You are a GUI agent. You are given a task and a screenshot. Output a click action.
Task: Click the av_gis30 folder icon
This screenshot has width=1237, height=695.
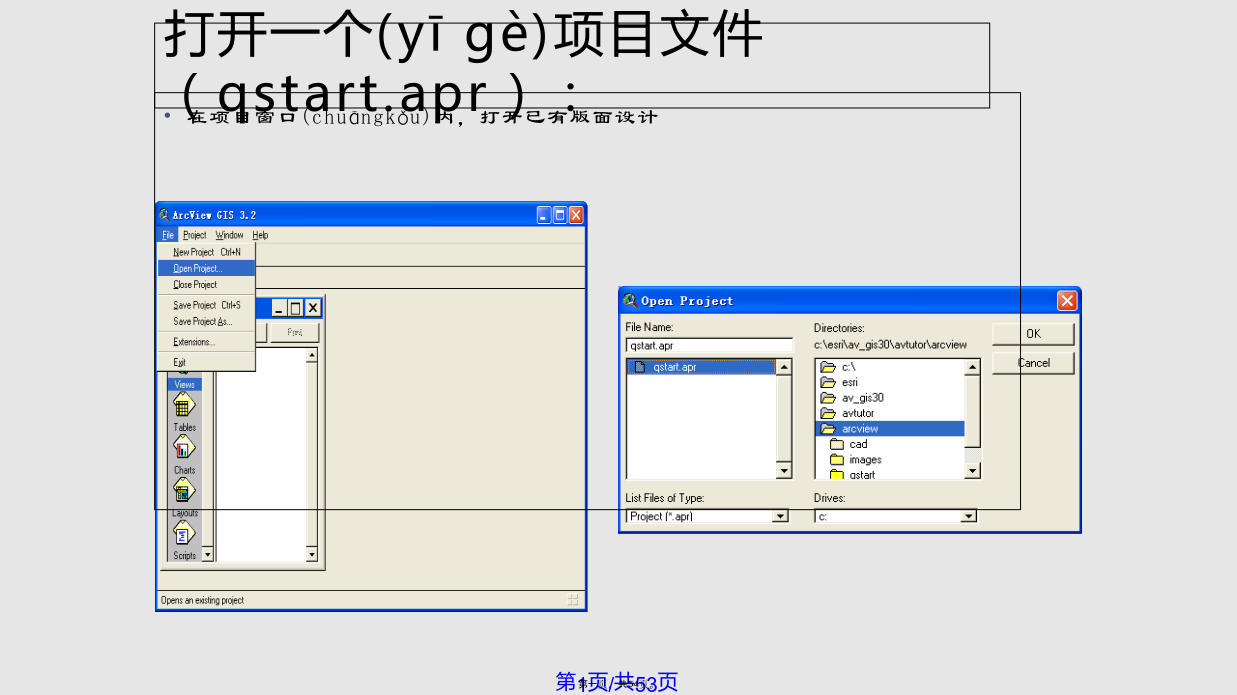click(x=828, y=398)
